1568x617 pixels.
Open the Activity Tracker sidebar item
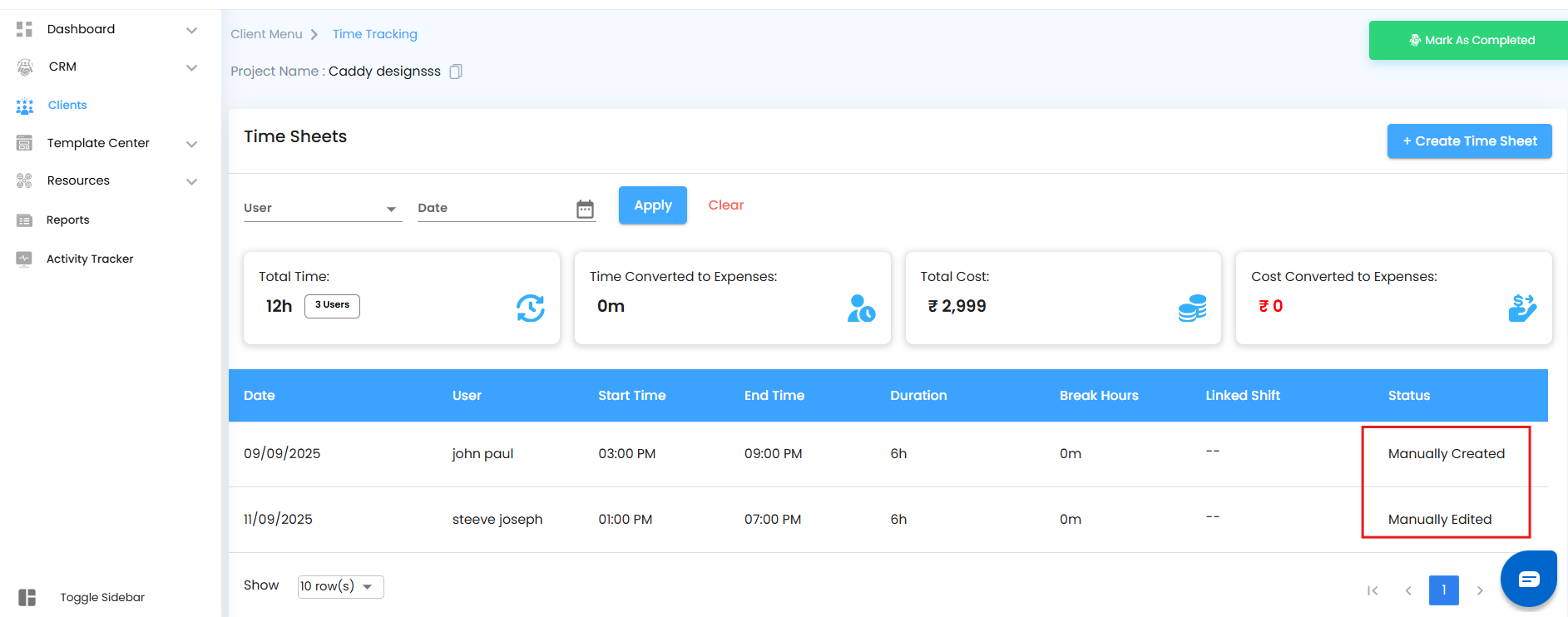(x=90, y=259)
